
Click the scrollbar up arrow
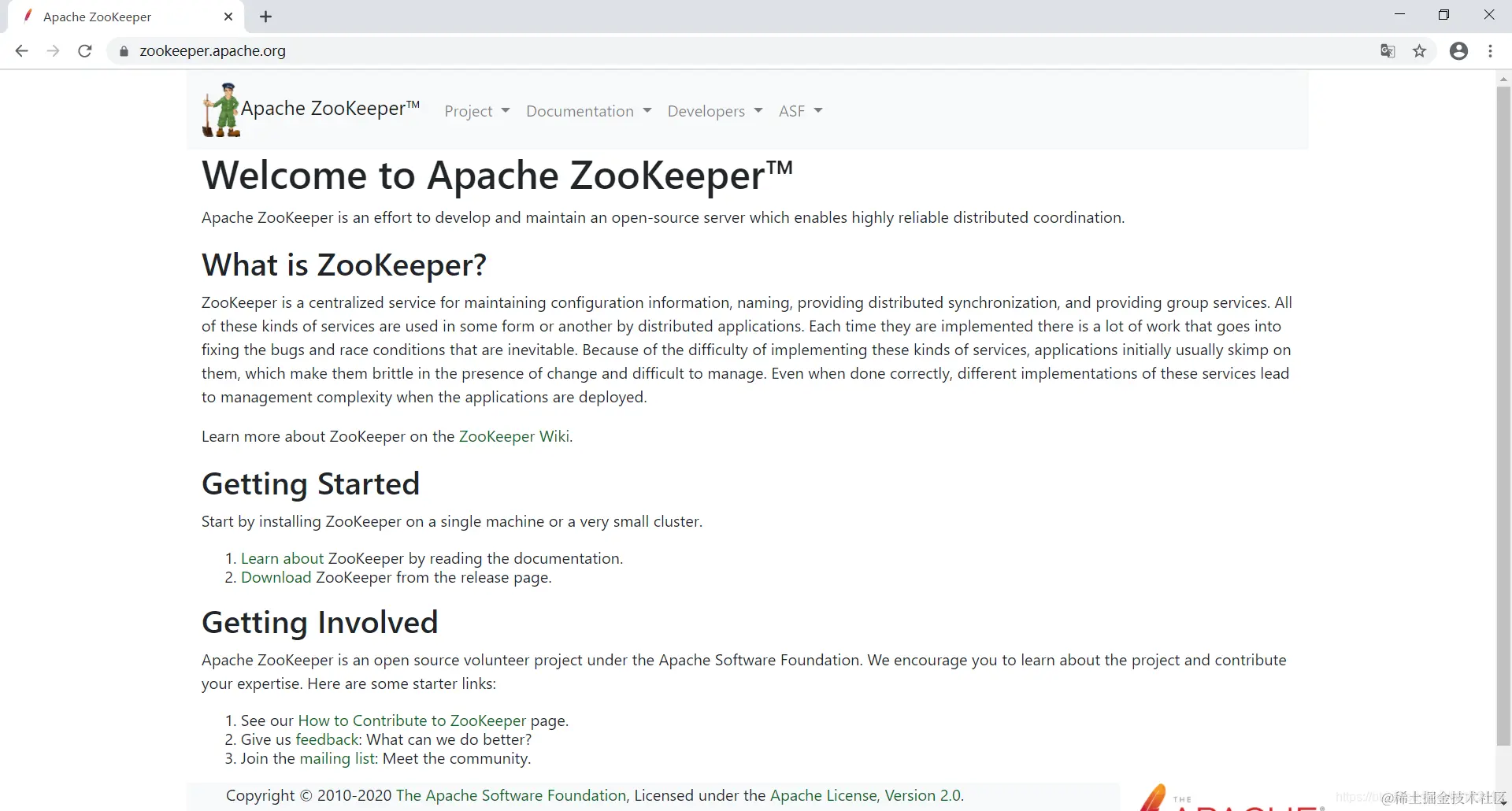1503,79
